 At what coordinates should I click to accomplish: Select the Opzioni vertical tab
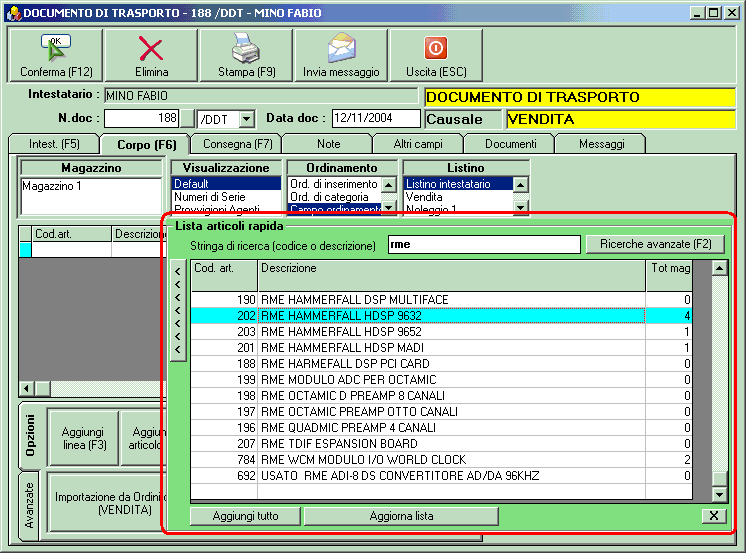[30, 435]
